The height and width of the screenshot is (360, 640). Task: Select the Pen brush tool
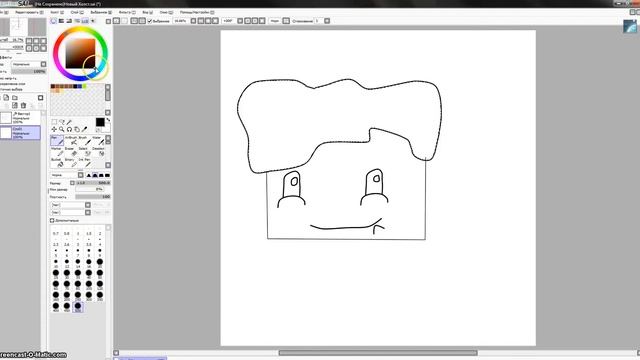(57, 140)
